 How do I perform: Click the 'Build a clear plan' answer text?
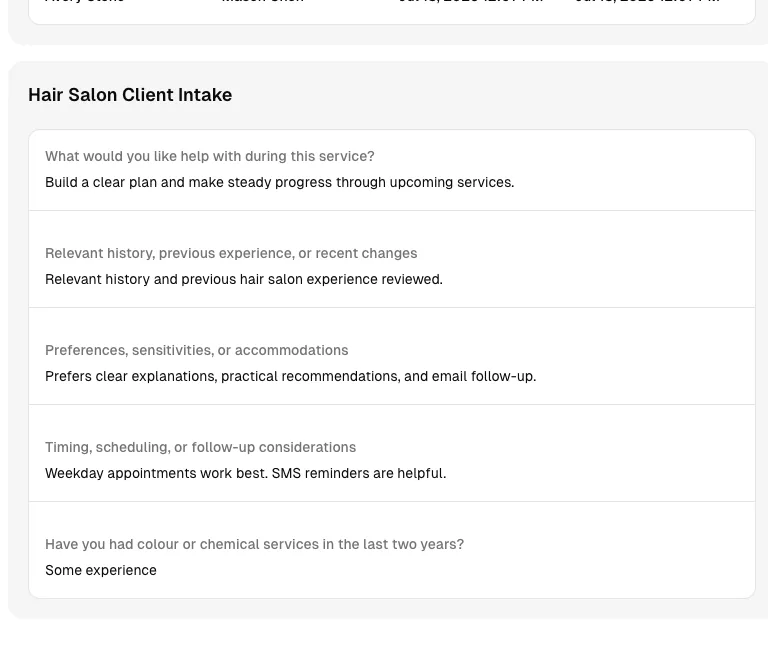tap(280, 182)
